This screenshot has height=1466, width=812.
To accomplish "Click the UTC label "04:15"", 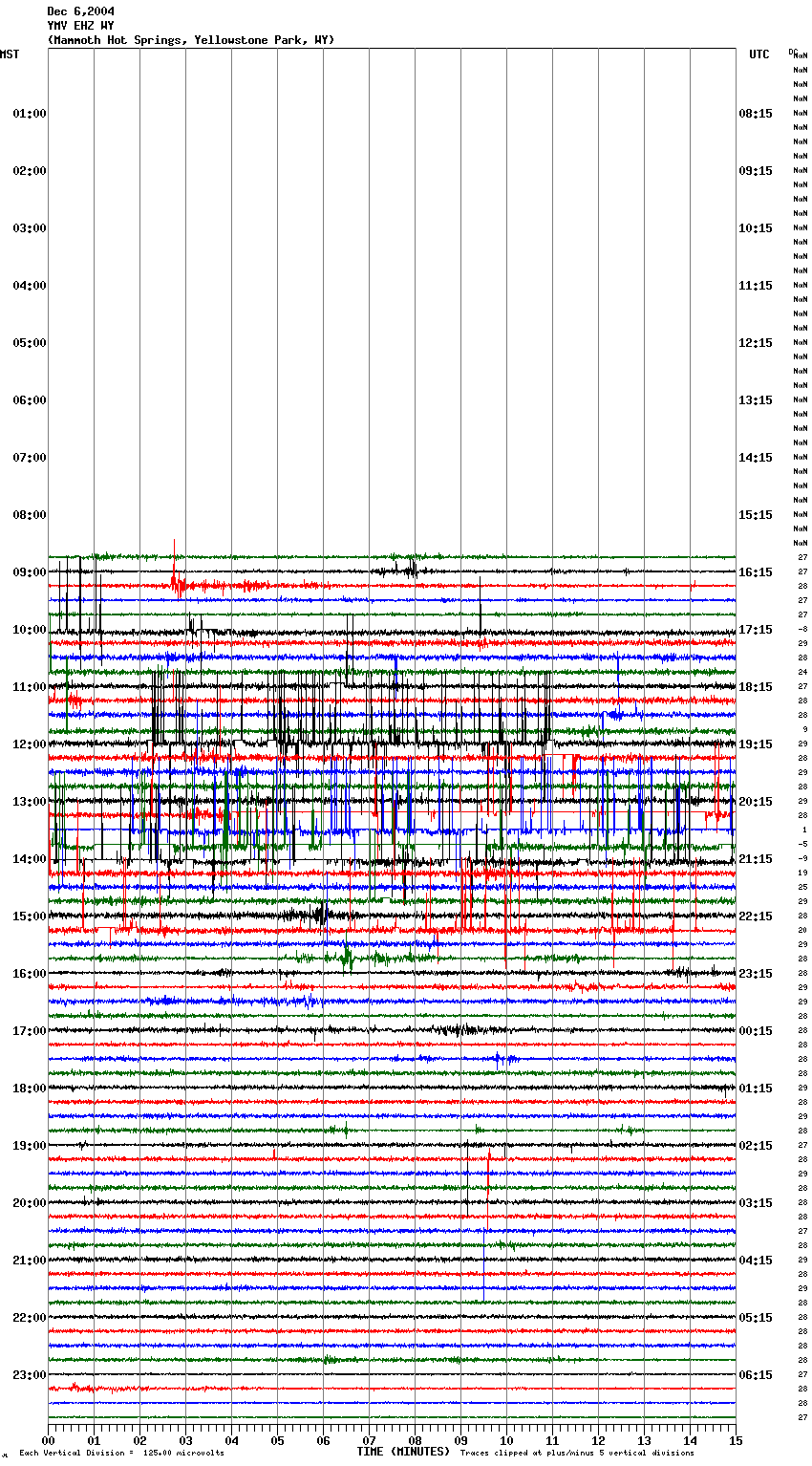I will [756, 1261].
